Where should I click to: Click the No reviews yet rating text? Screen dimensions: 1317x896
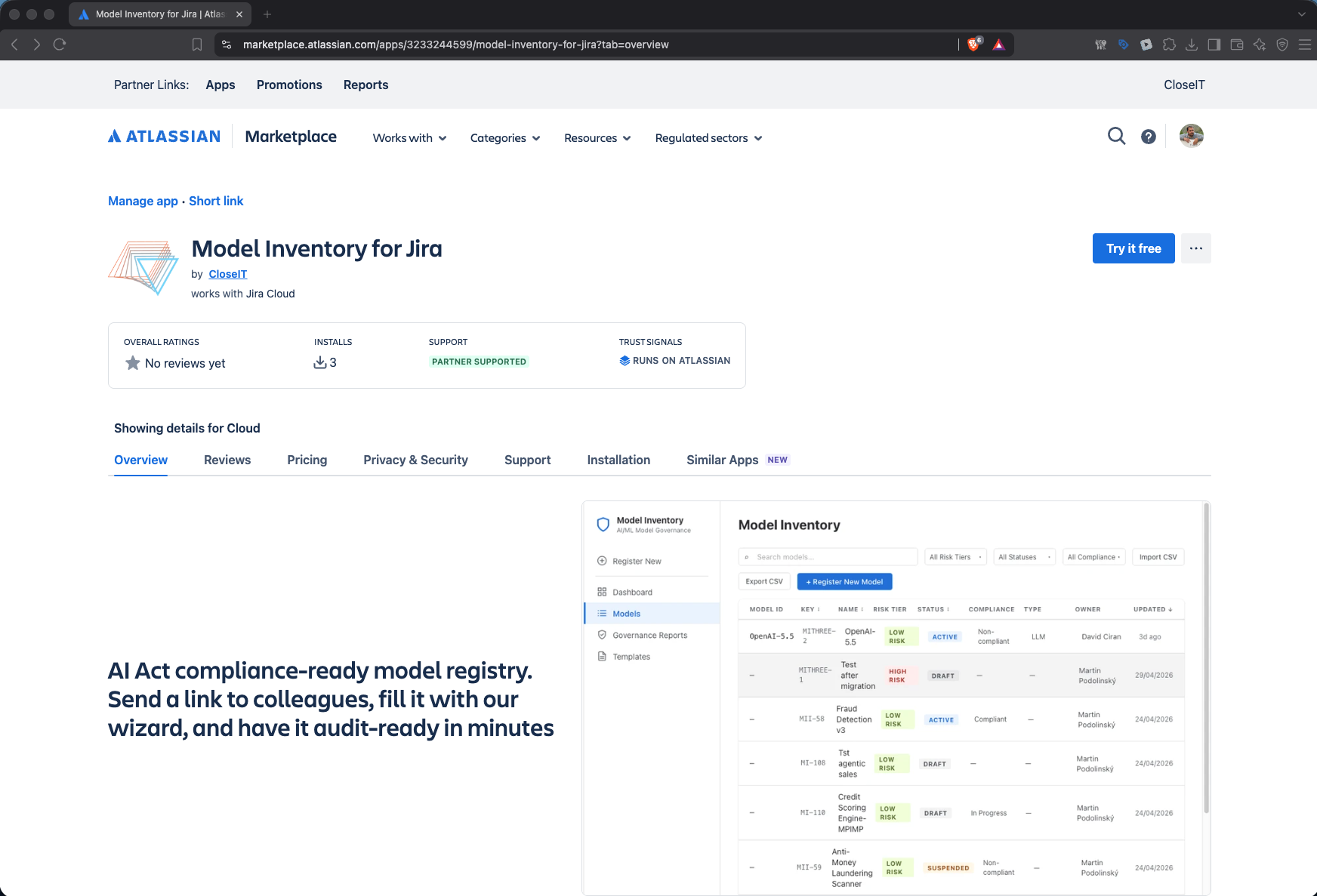point(185,363)
